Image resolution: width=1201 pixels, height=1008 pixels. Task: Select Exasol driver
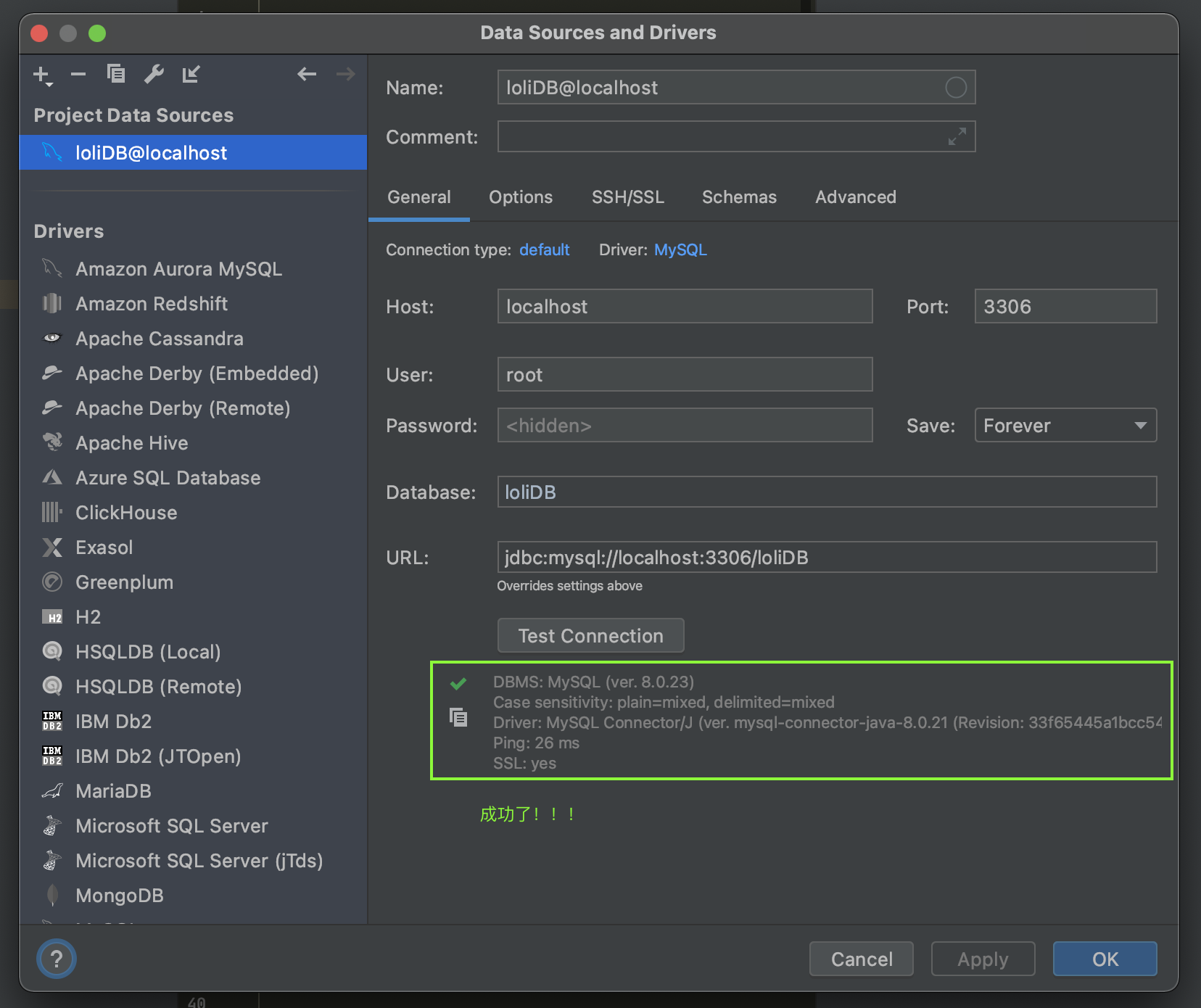[x=193, y=548]
